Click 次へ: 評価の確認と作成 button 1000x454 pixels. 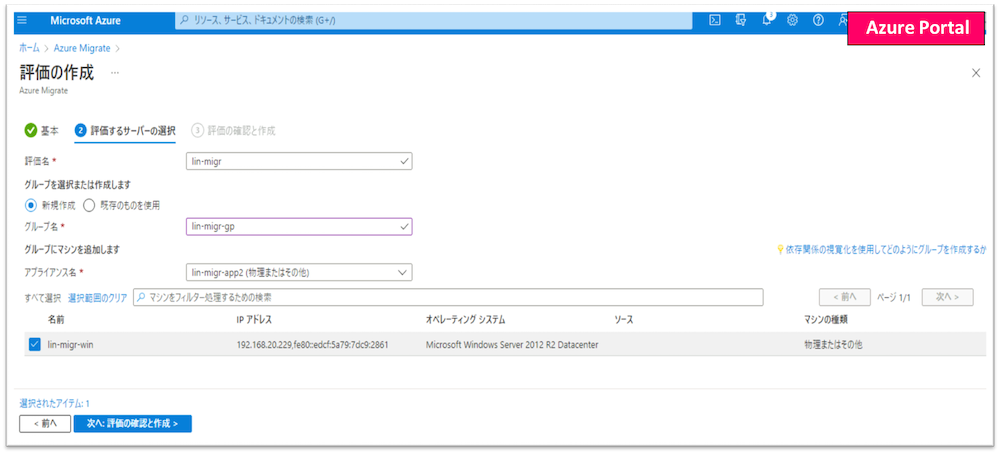point(132,424)
